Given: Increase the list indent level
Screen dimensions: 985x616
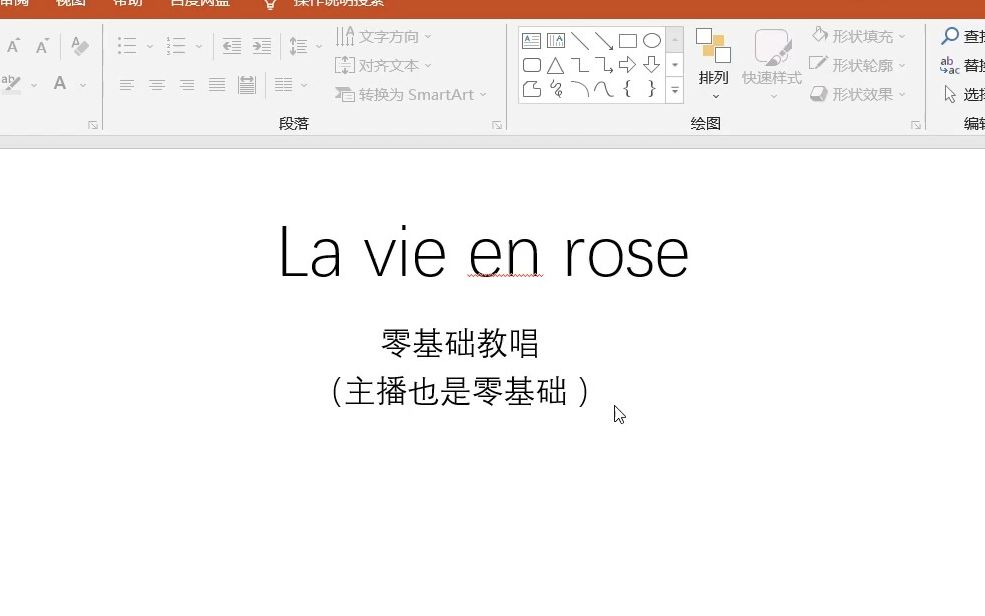Looking at the screenshot, I should coord(262,46).
